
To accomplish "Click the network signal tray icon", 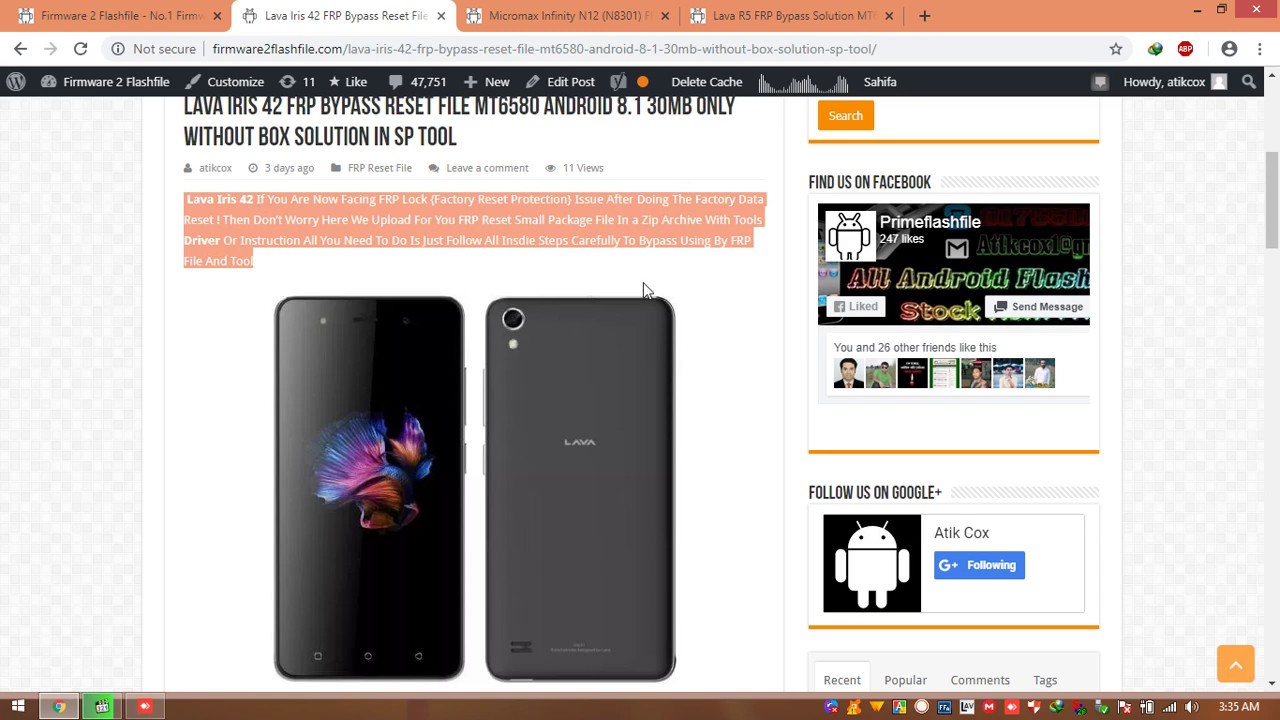I will tap(1169, 707).
